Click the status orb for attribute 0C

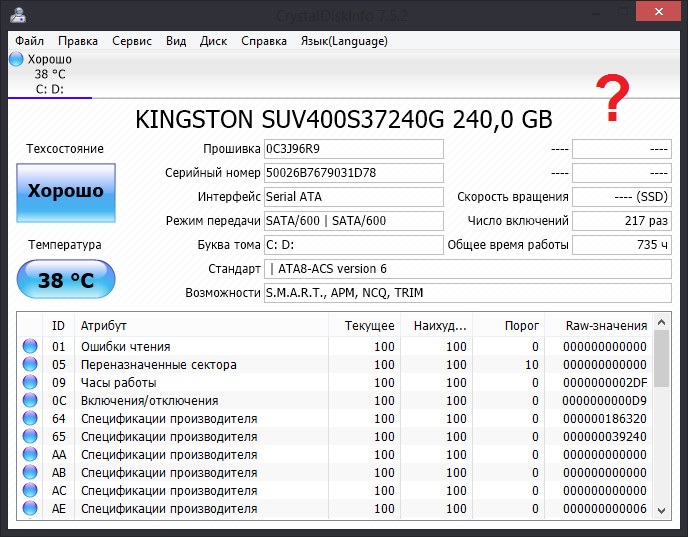tap(30, 400)
